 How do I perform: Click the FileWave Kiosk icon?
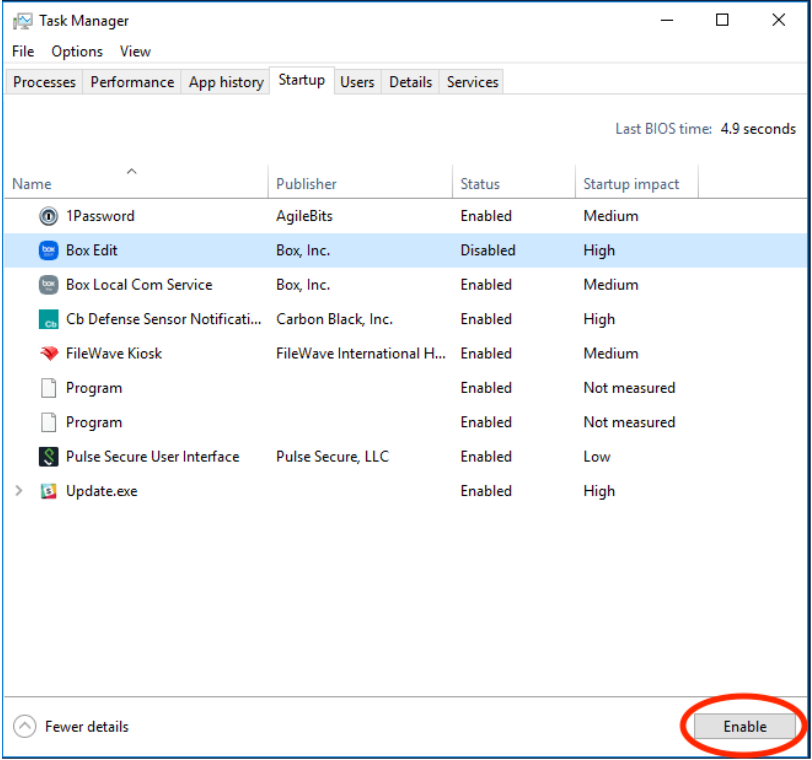point(49,354)
